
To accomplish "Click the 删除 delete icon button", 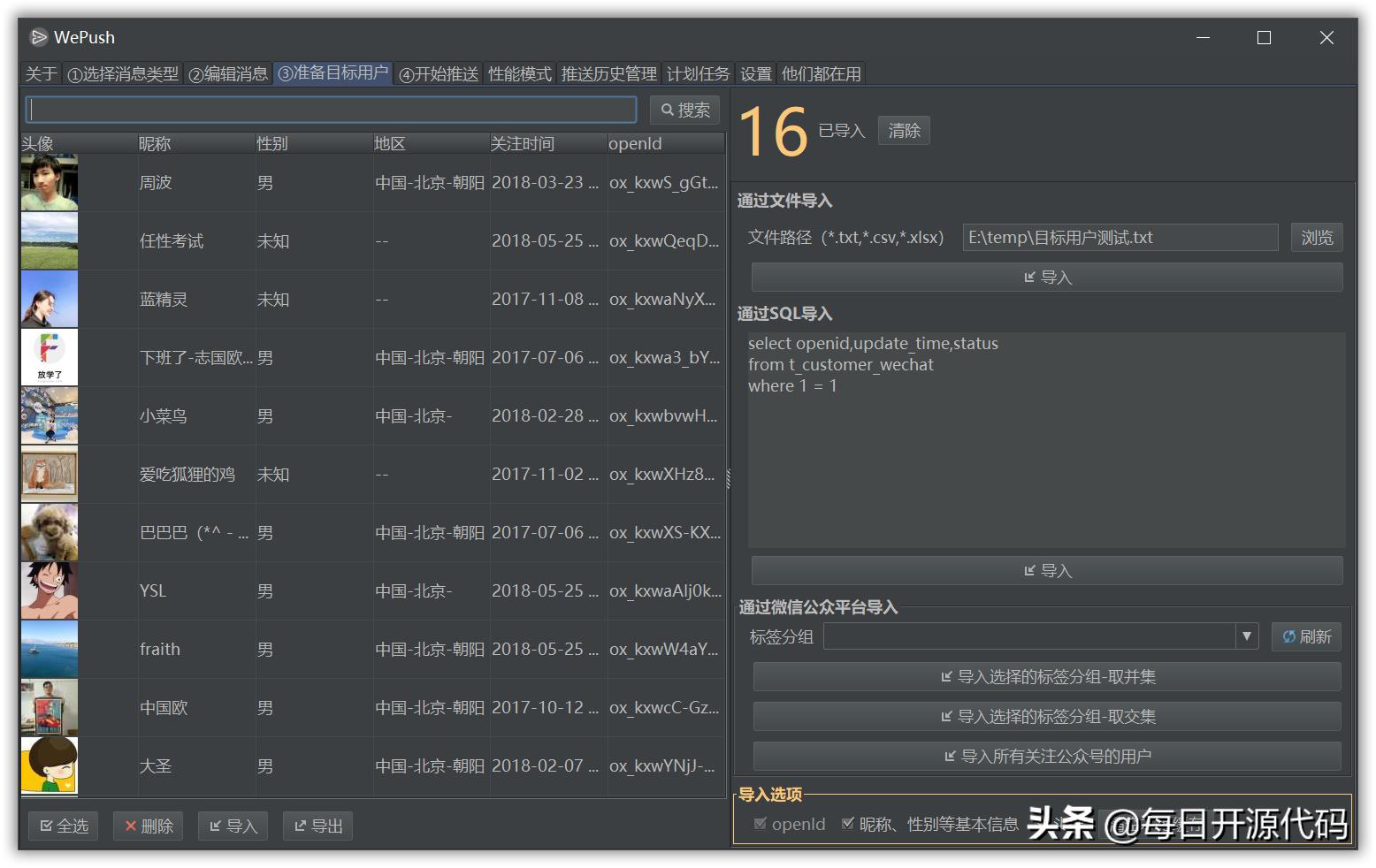I will (x=132, y=826).
